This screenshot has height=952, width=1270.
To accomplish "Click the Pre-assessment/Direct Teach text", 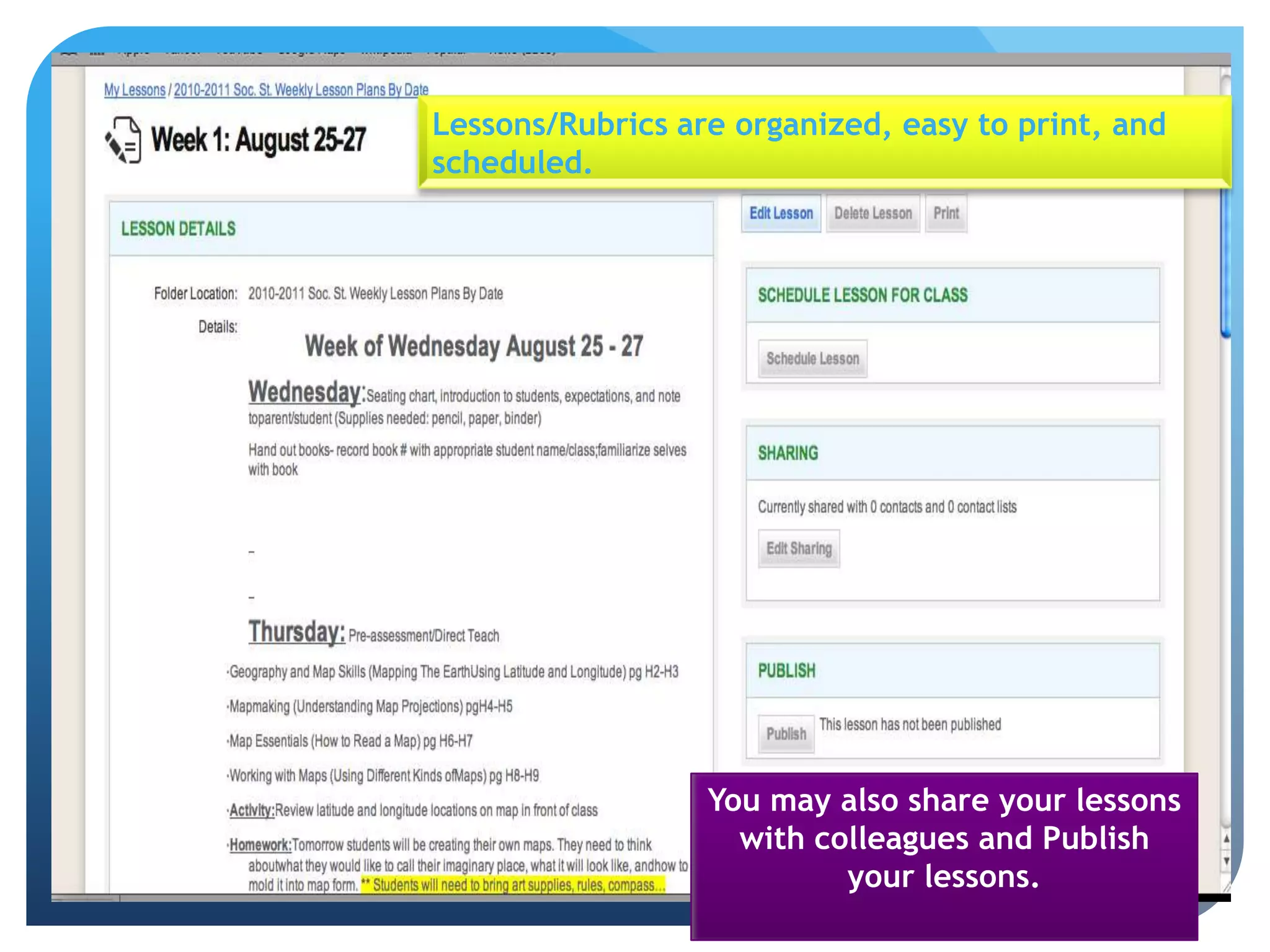I will pyautogui.click(x=424, y=635).
